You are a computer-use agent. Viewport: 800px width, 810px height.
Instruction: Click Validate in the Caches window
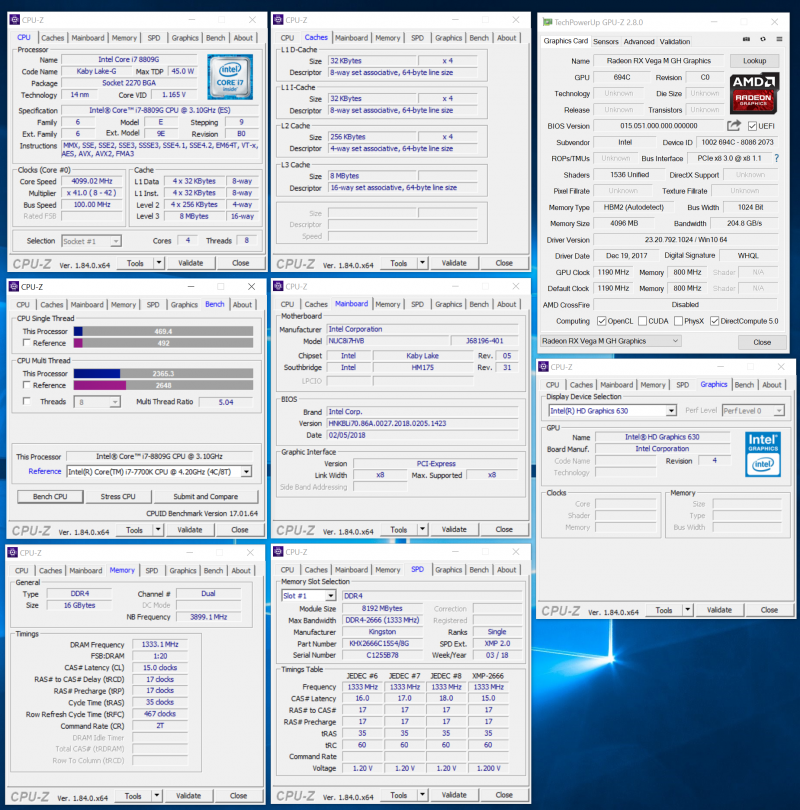pos(454,263)
